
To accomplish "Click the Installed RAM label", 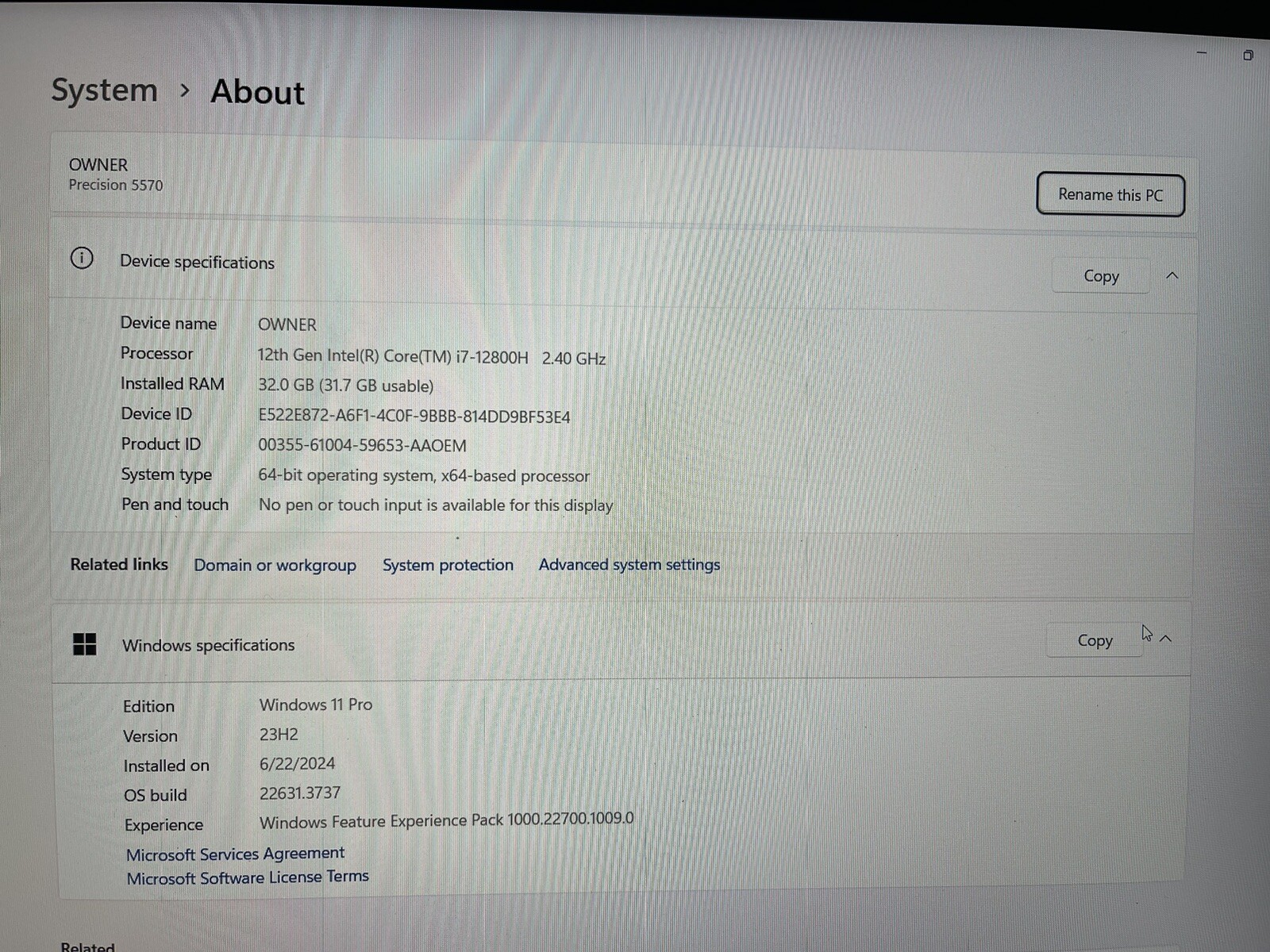I will [172, 384].
